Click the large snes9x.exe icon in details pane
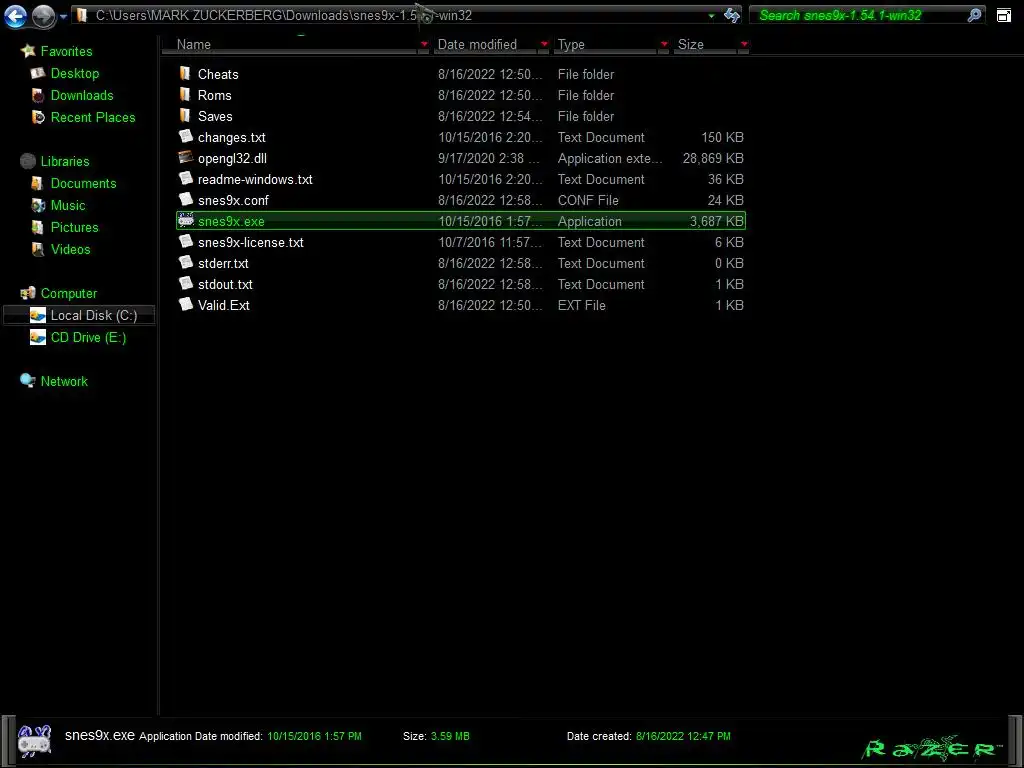 35,740
